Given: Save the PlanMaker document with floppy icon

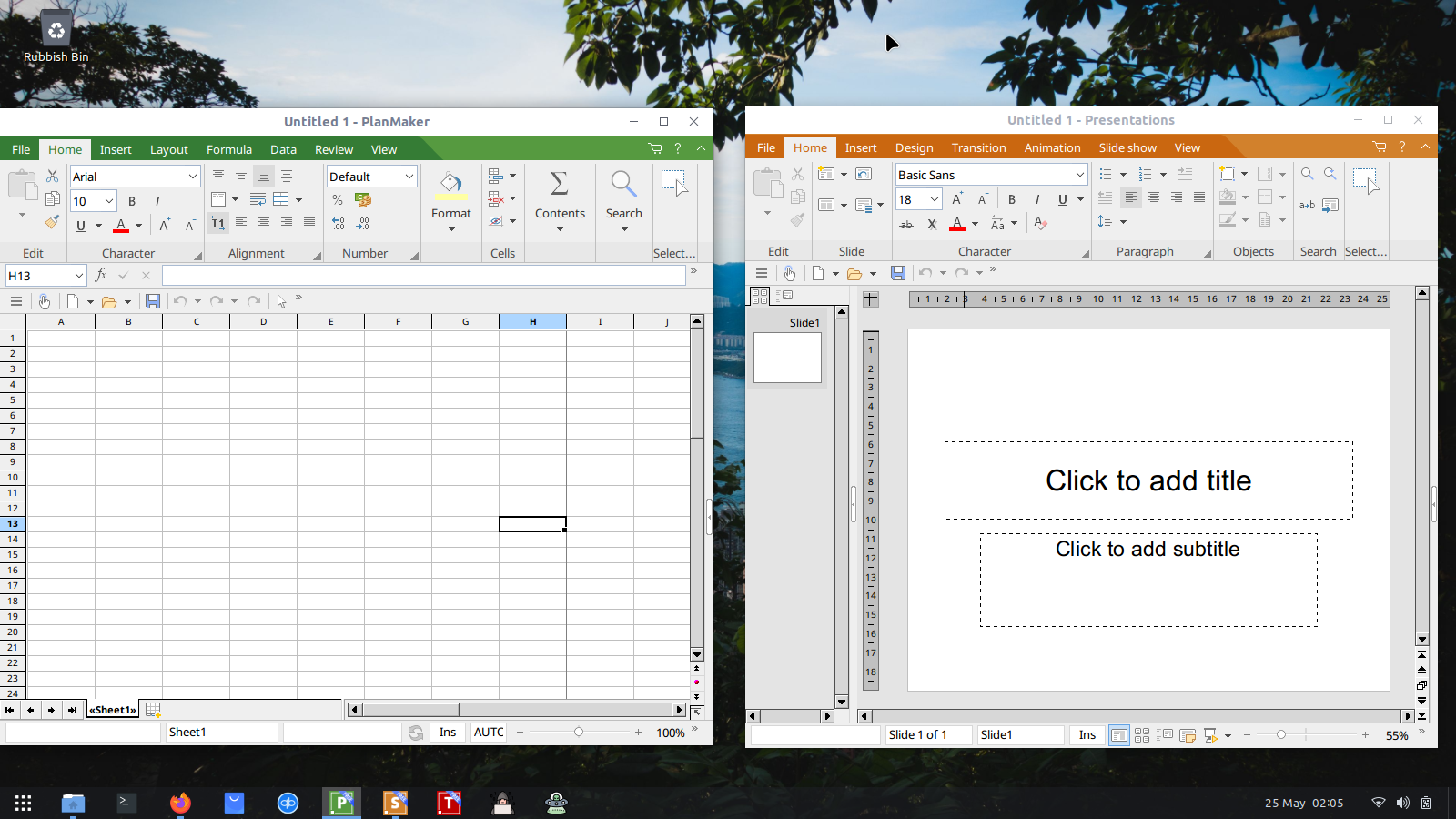Looking at the screenshot, I should [153, 301].
